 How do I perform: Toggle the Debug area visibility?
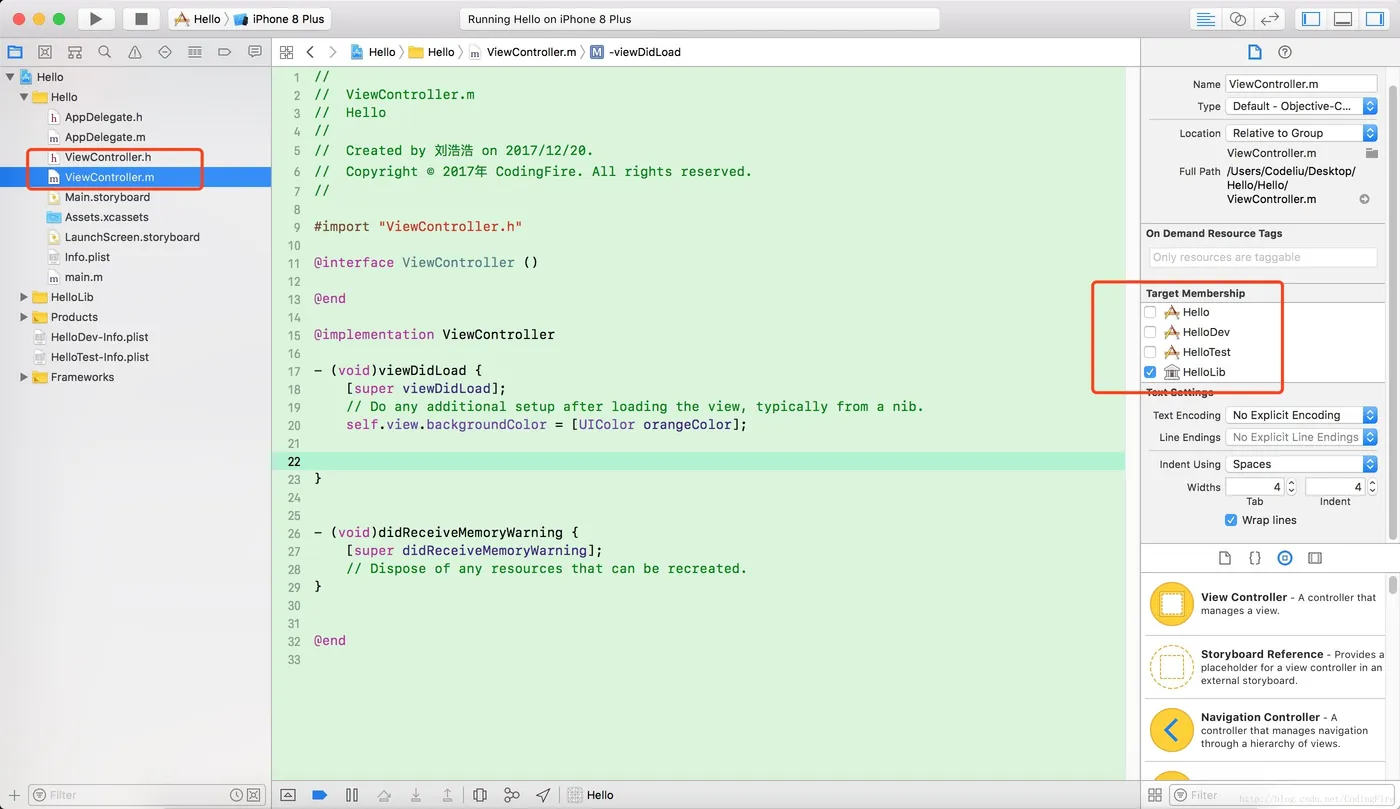(1343, 19)
